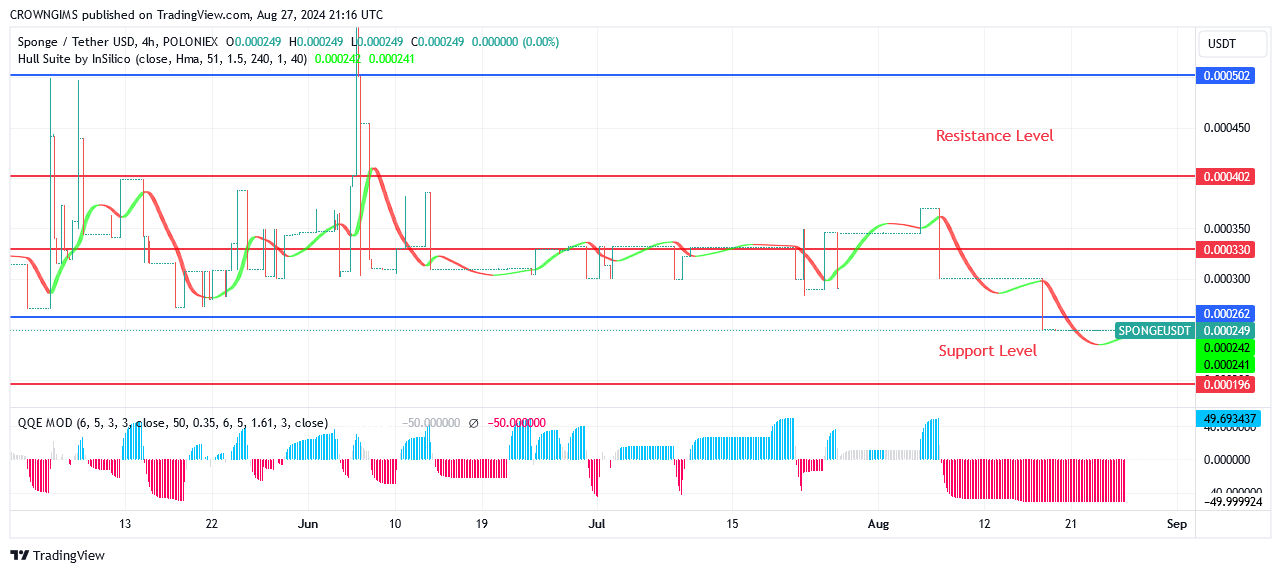Click the Resistance Level text annotation
This screenshot has height=573, width=1281.
994,135
